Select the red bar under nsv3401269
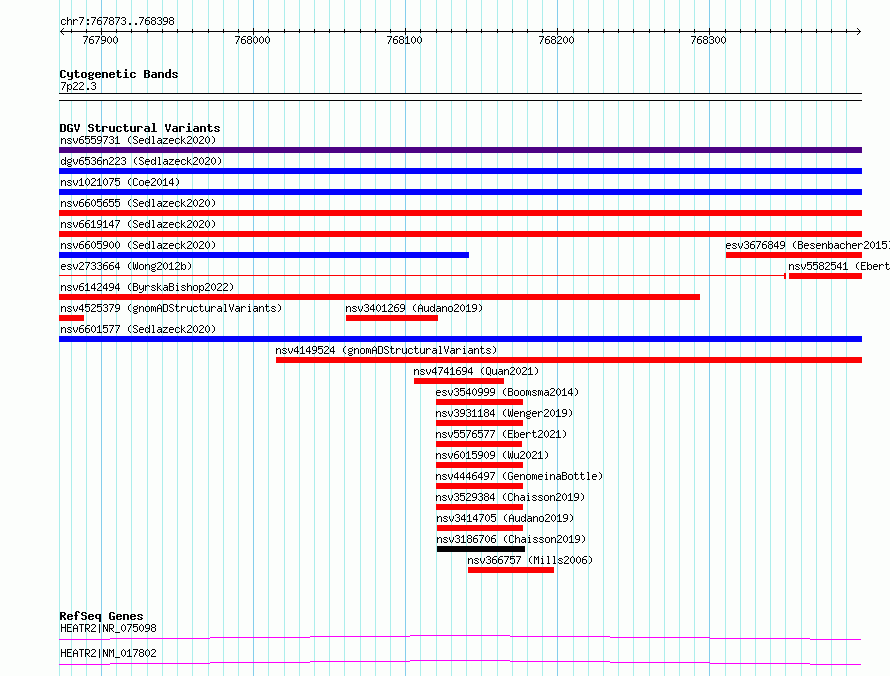 pyautogui.click(x=392, y=318)
